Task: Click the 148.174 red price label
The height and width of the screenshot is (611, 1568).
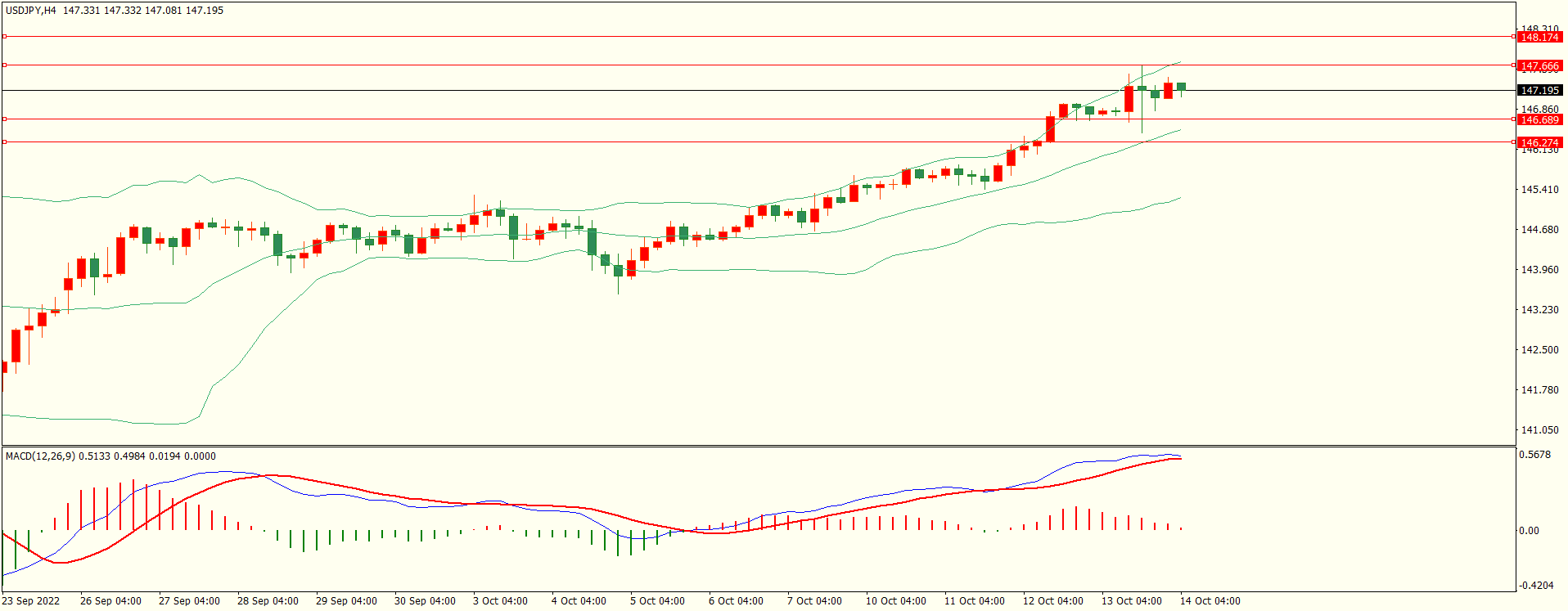Action: [x=1539, y=37]
